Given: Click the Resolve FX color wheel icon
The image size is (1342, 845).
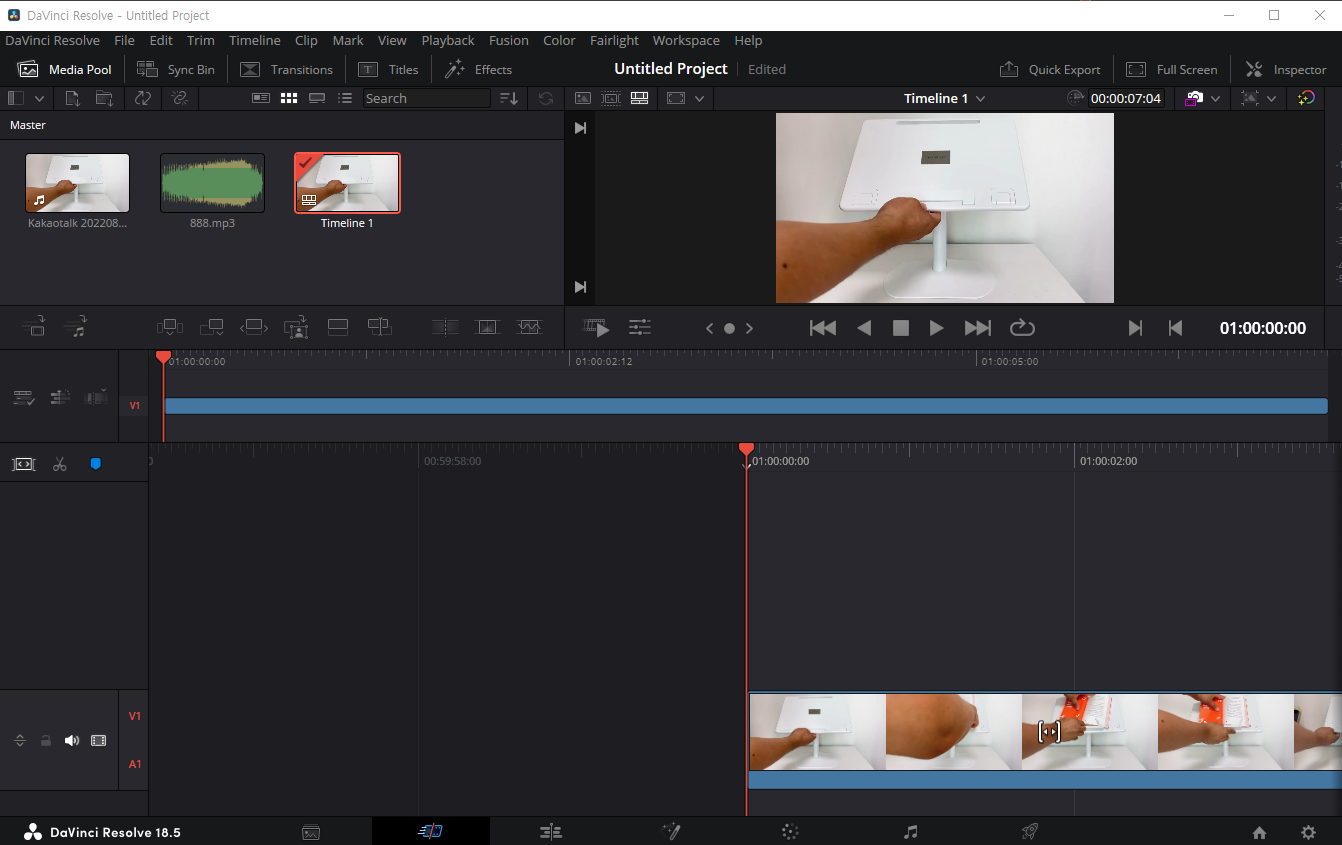Looking at the screenshot, I should tap(1306, 98).
